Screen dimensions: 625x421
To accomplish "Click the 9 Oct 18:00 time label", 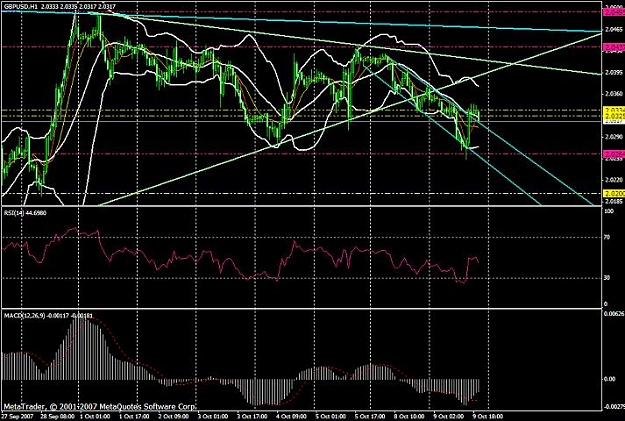I will click(486, 416).
